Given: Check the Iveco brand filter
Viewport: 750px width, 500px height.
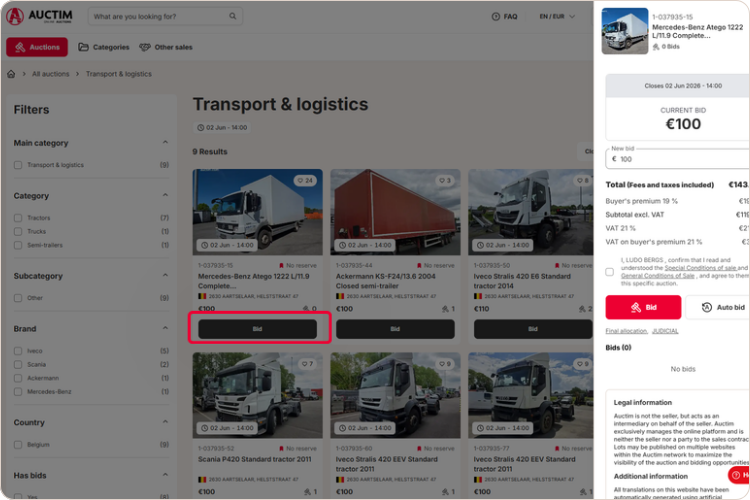Looking at the screenshot, I should 18,351.
